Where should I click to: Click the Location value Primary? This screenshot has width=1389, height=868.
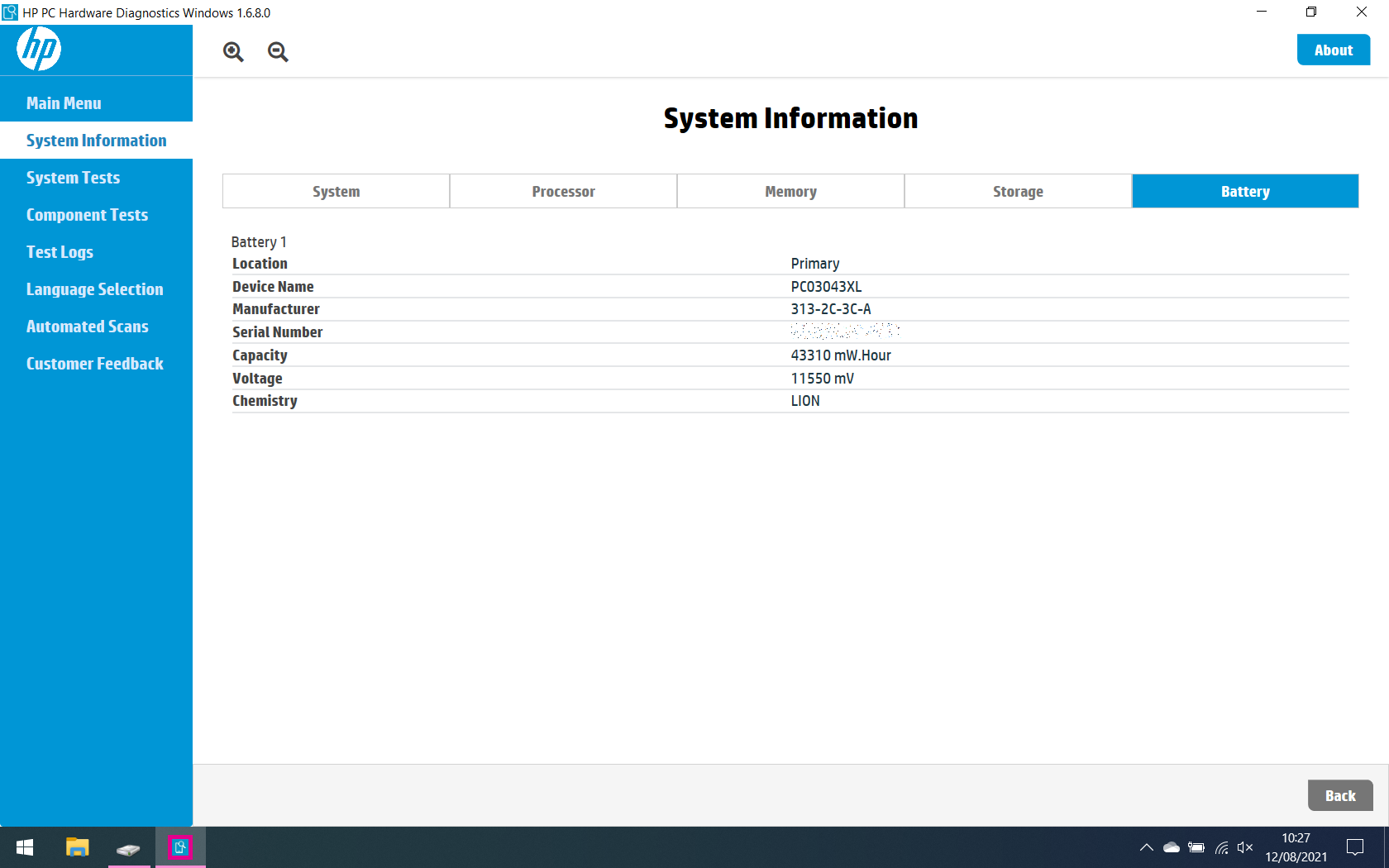click(815, 264)
